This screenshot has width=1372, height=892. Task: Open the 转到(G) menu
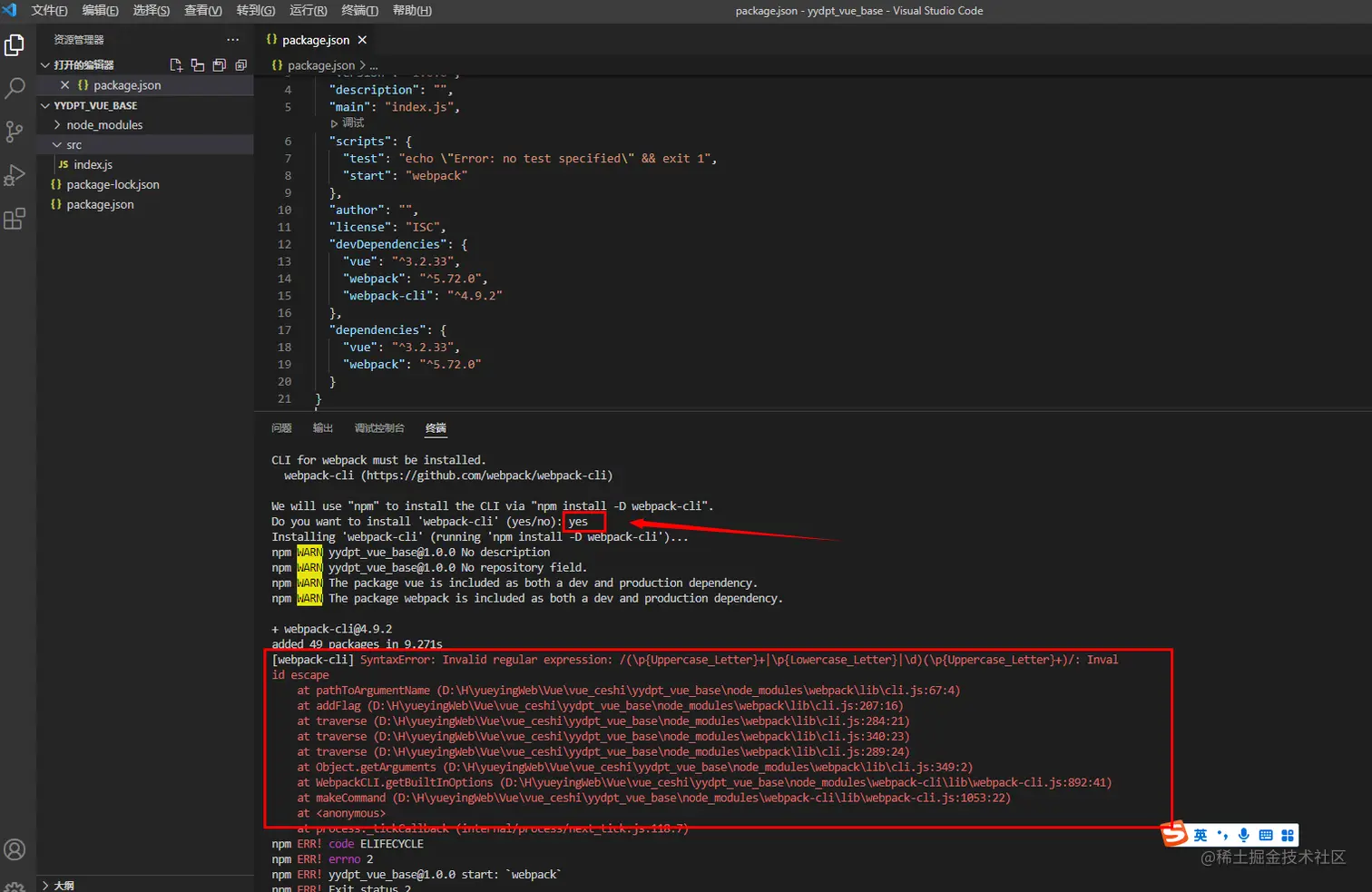[x=256, y=11]
